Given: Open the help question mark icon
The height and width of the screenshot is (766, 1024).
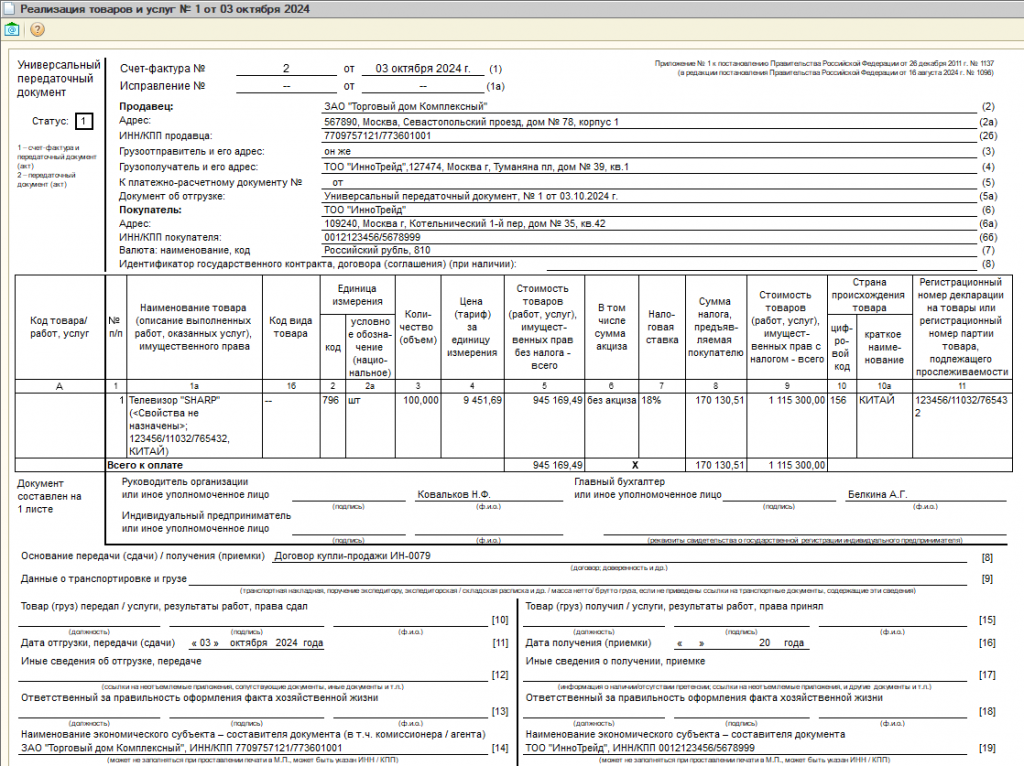Looking at the screenshot, I should [38, 29].
